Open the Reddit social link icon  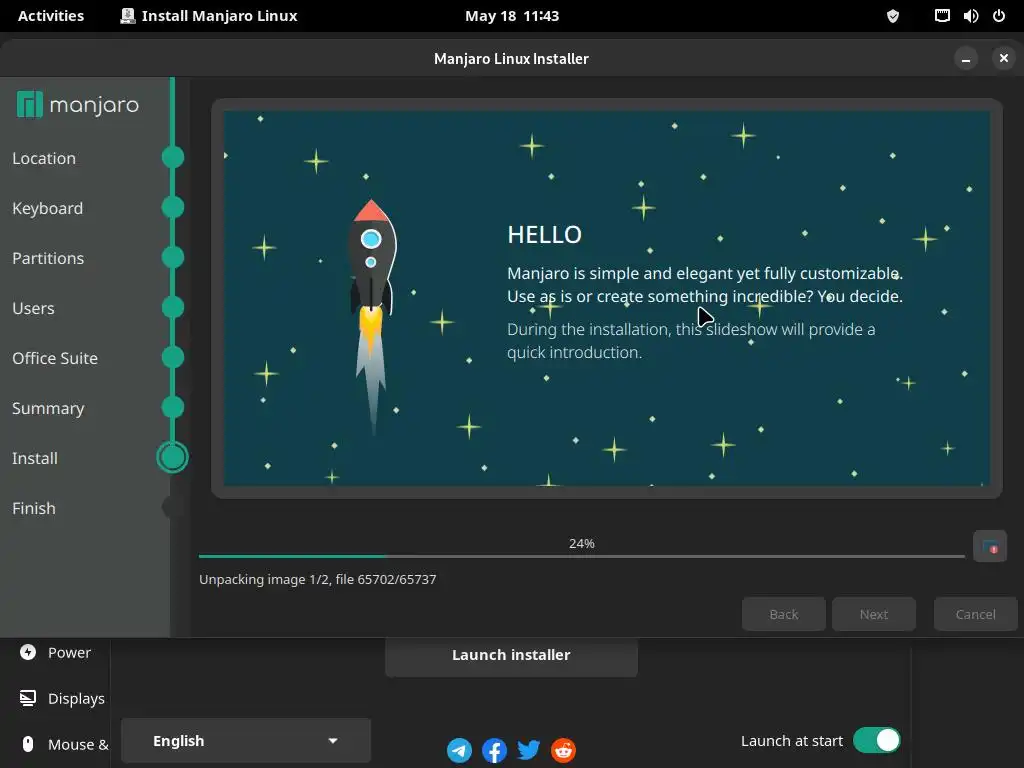click(x=564, y=750)
